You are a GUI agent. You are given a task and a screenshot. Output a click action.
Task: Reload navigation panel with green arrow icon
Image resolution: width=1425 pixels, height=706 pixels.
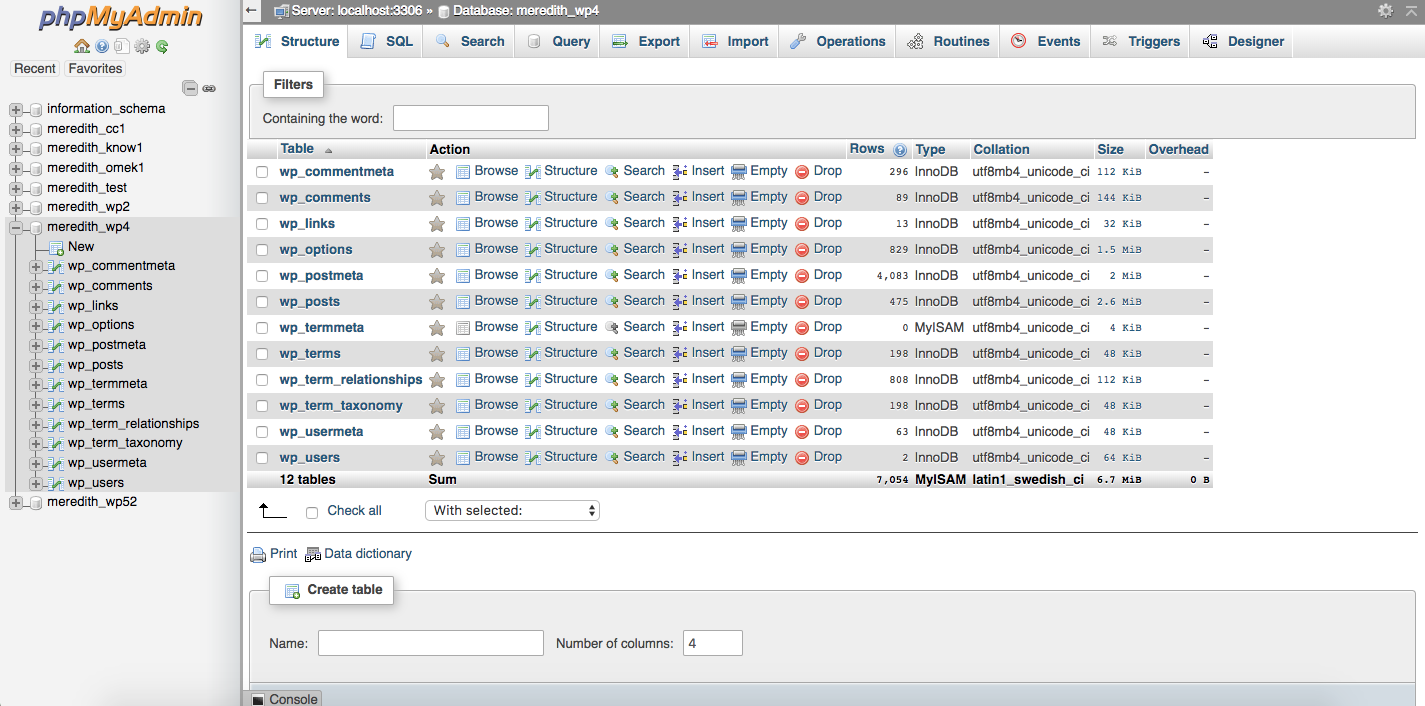(x=162, y=46)
